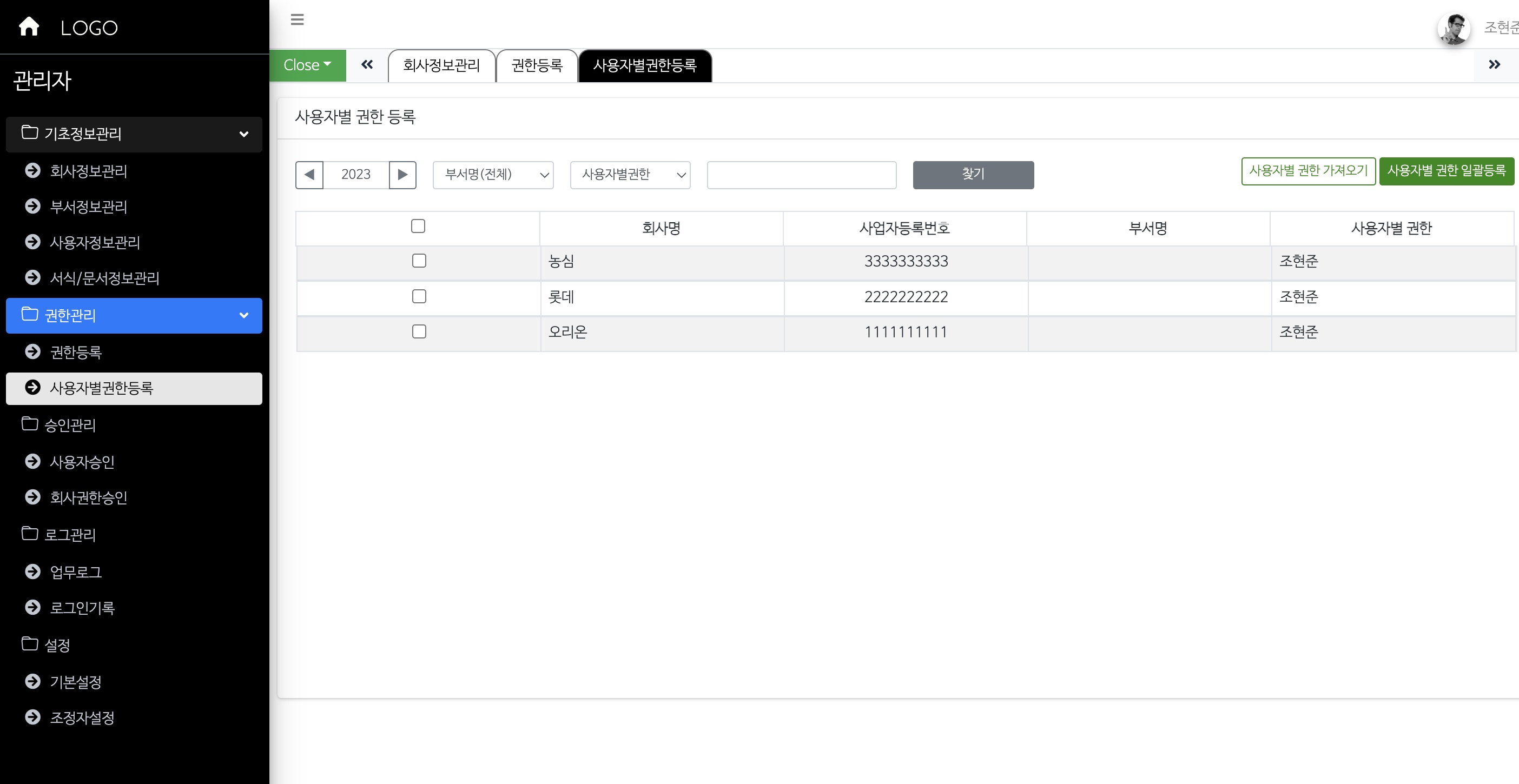The width and height of the screenshot is (1519, 784).
Task: Click the search text input field
Action: [801, 175]
